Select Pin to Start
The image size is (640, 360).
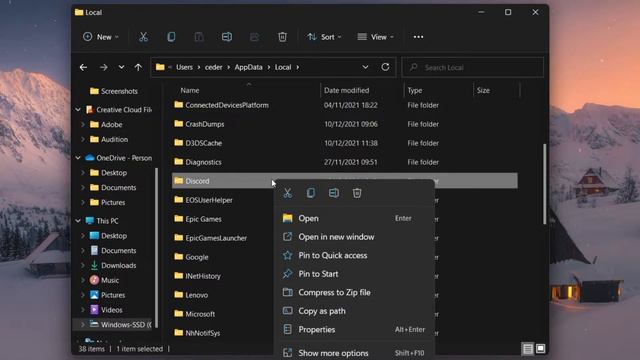point(355,274)
